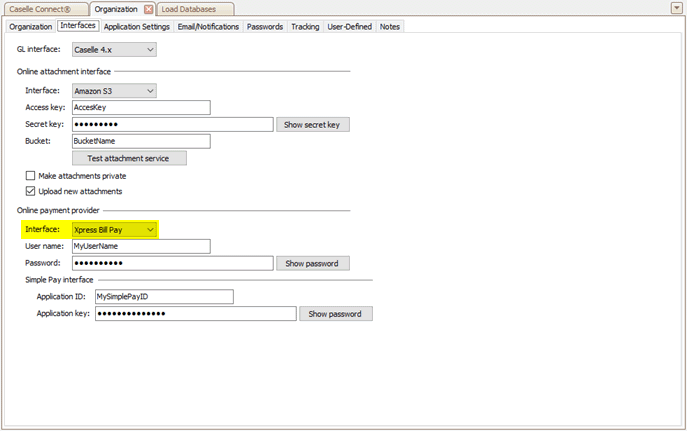Reveal the secret key with Show secret key
Viewport: 687px width, 431px height.
point(313,124)
